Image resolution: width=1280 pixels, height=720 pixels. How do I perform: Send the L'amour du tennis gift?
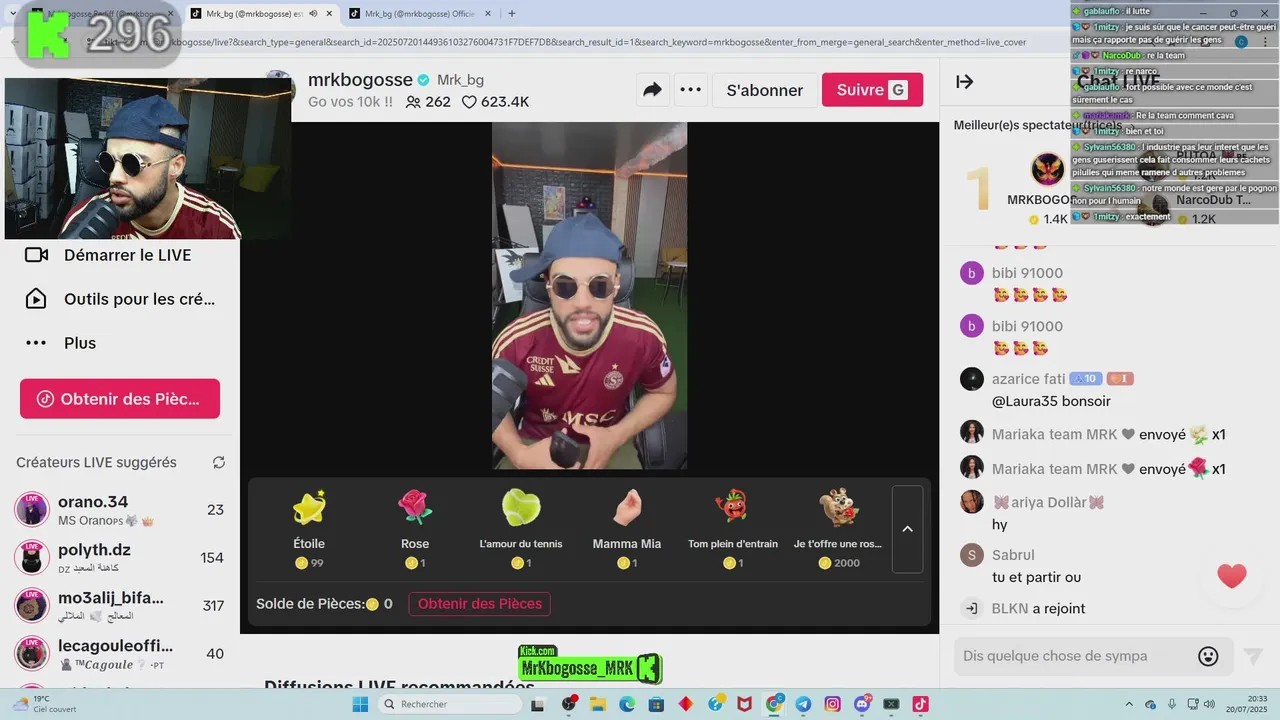tap(521, 530)
